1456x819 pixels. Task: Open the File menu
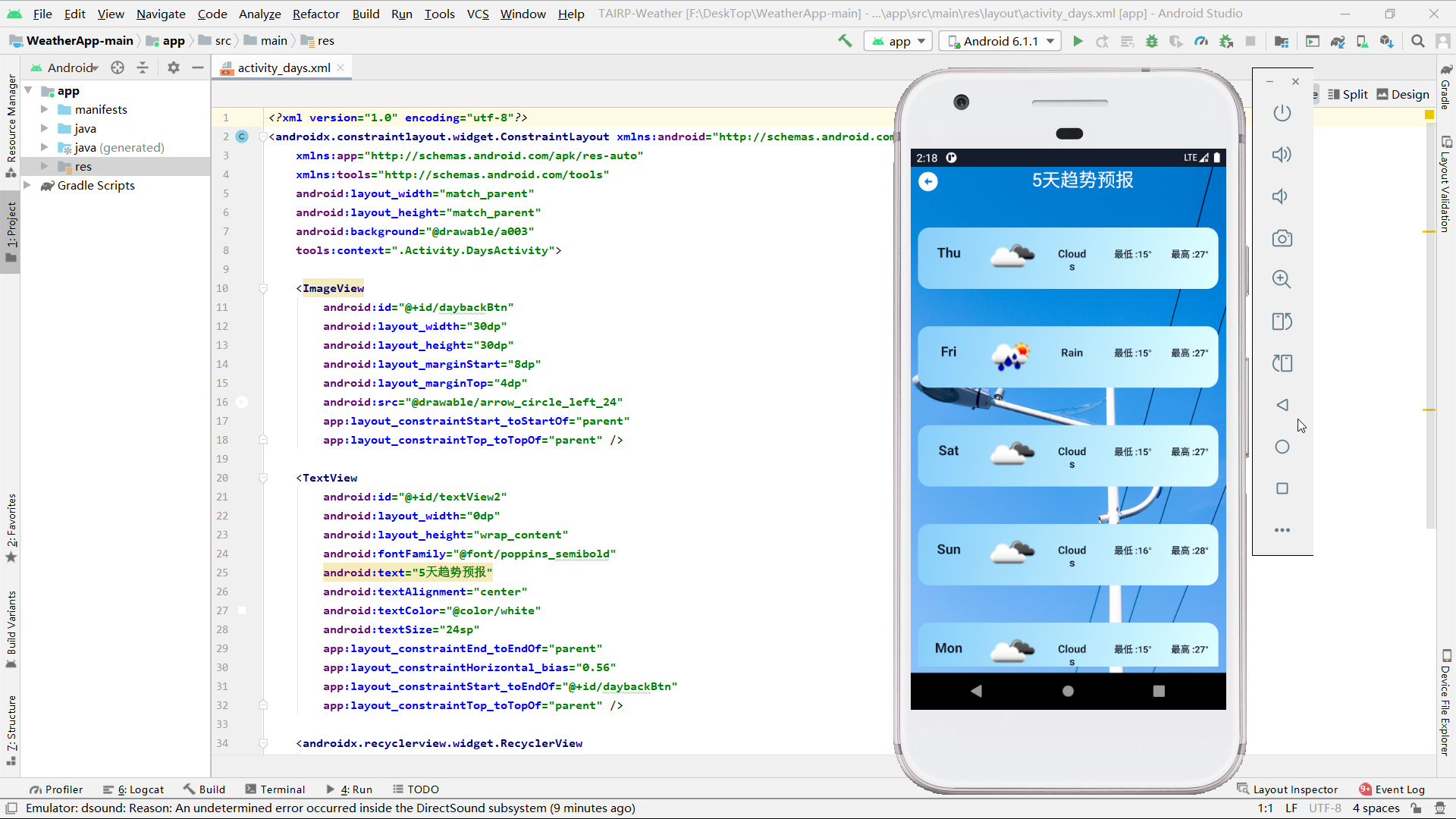(42, 14)
